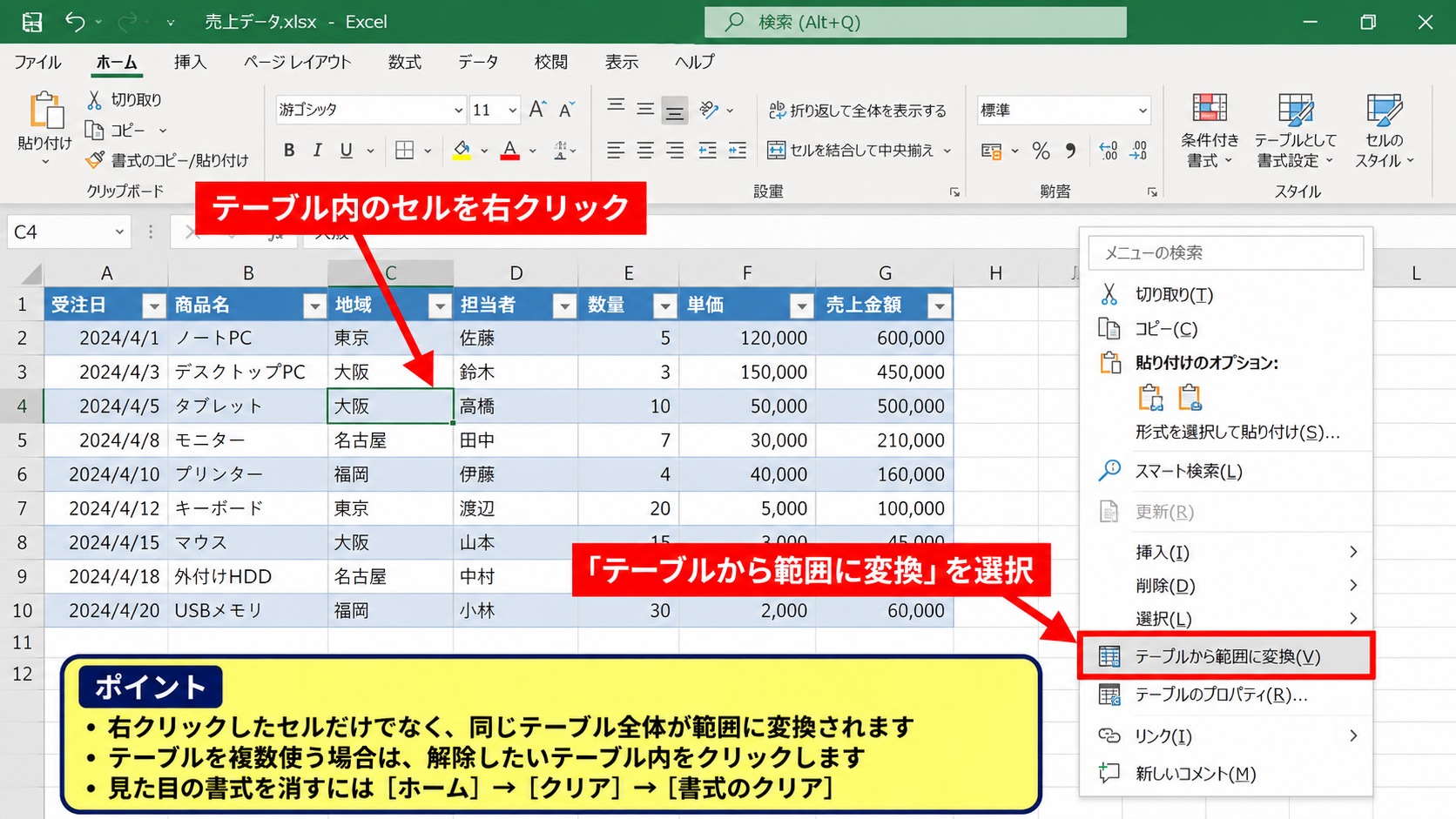Toggle middle vertical alignment
This screenshot has height=819, width=1456.
[x=645, y=110]
